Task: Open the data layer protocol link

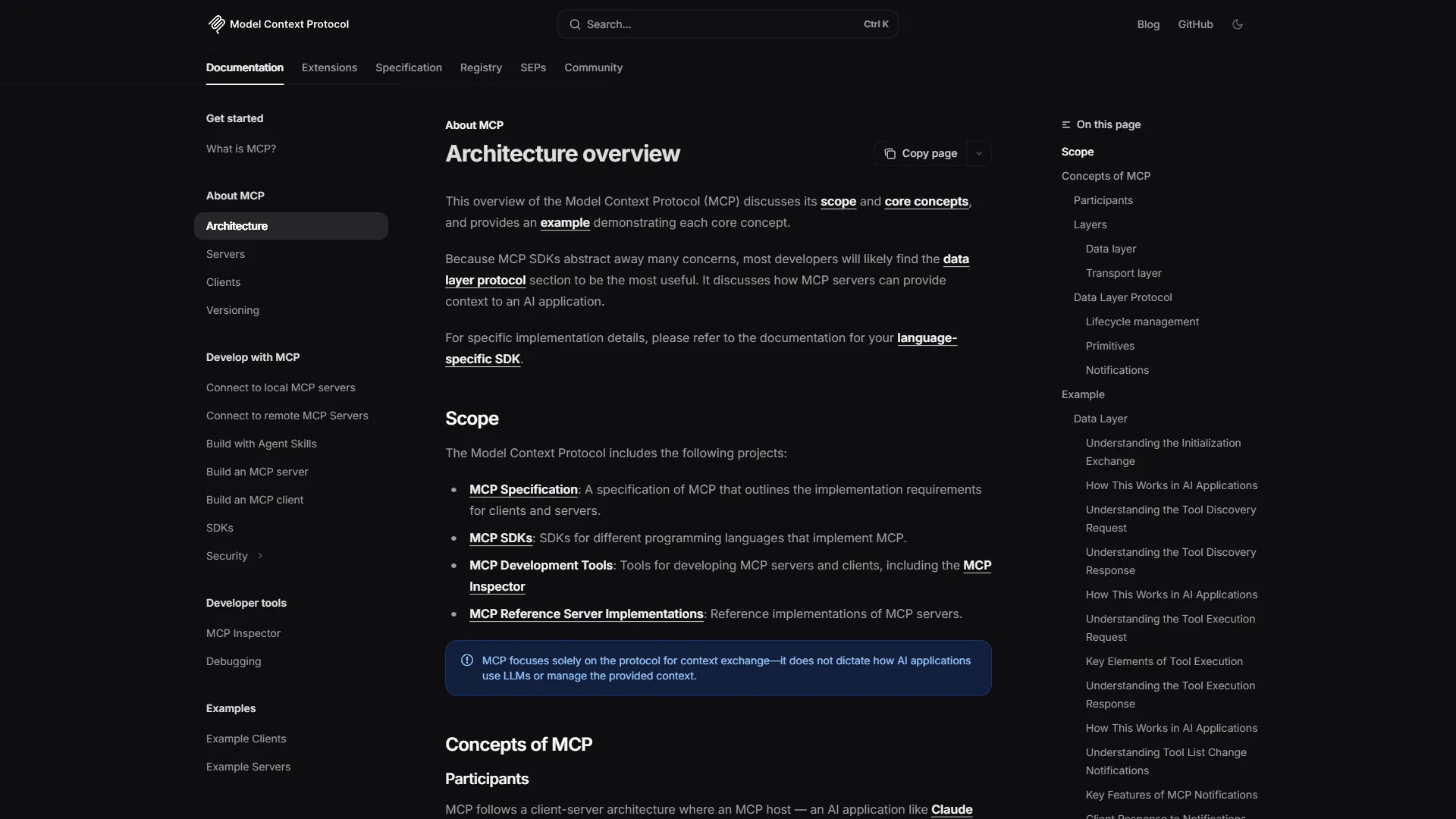Action: [x=485, y=280]
